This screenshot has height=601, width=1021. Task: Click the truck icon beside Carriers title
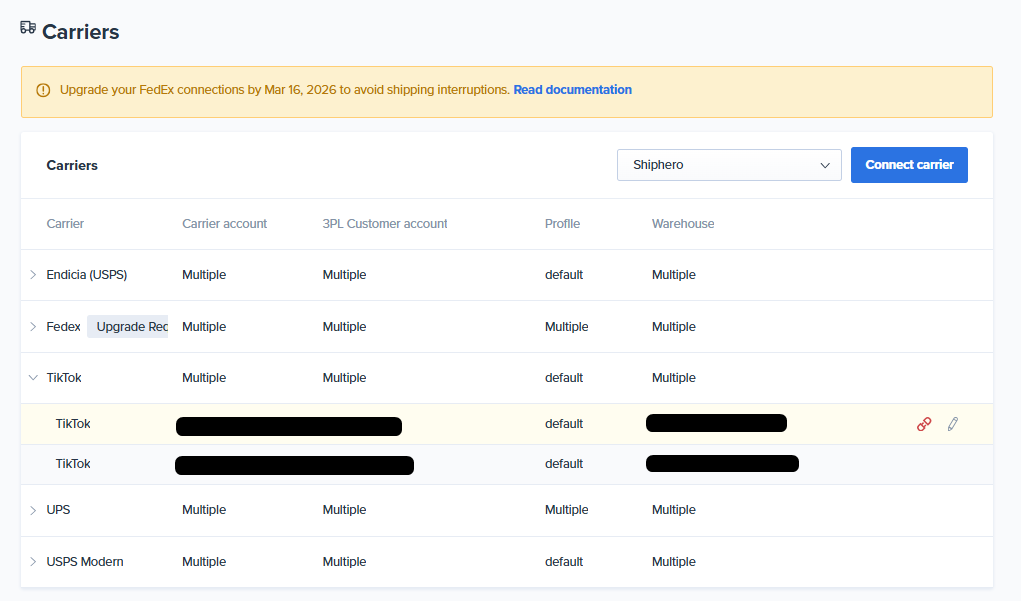click(28, 29)
